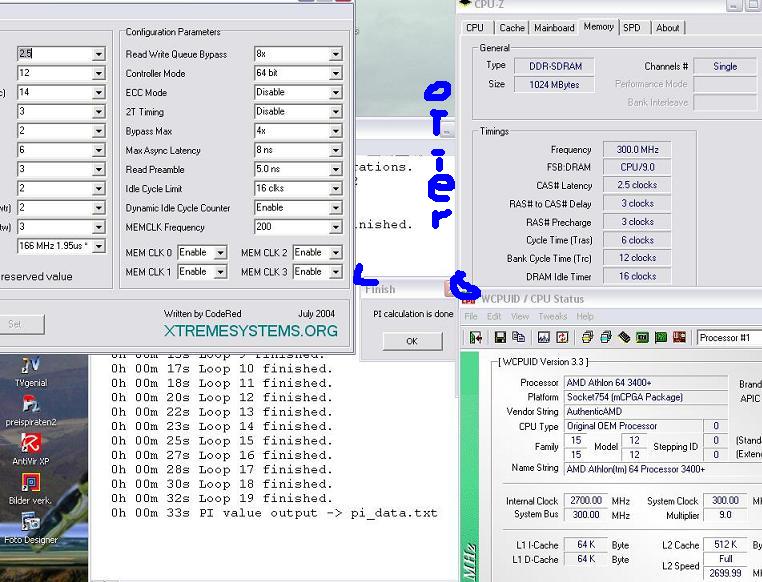Click the Socket754 (mCPGA Package) Platform field
The image size is (762, 582).
[646, 397]
